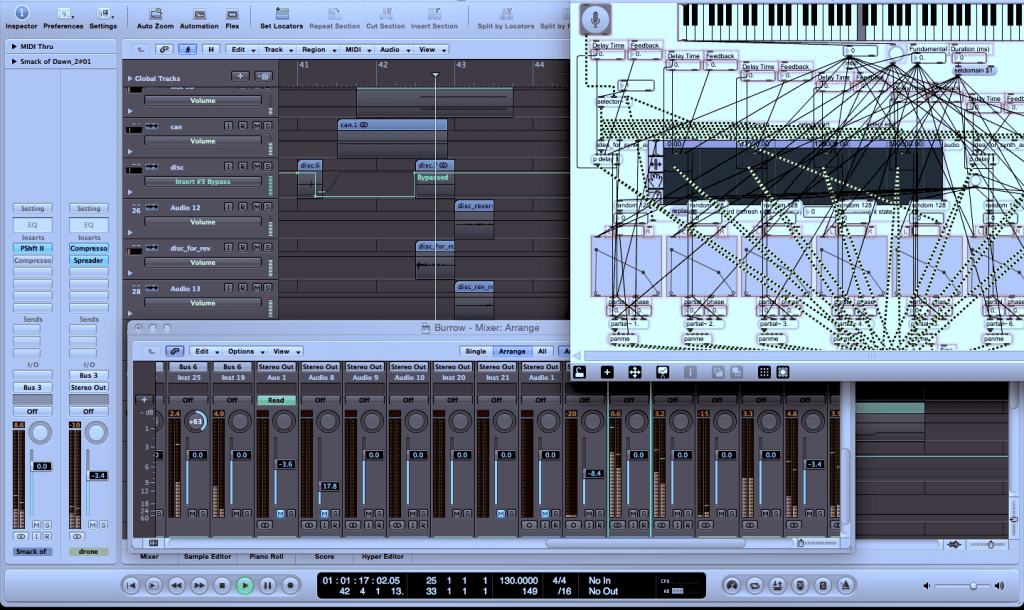Click the Max patcher lock icon
The height and width of the screenshot is (610, 1024).
tap(579, 372)
